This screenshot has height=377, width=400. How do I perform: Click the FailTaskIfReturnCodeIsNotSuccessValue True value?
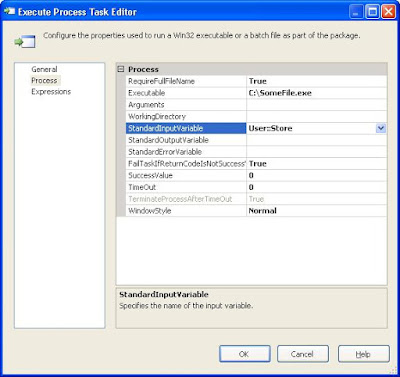point(258,164)
